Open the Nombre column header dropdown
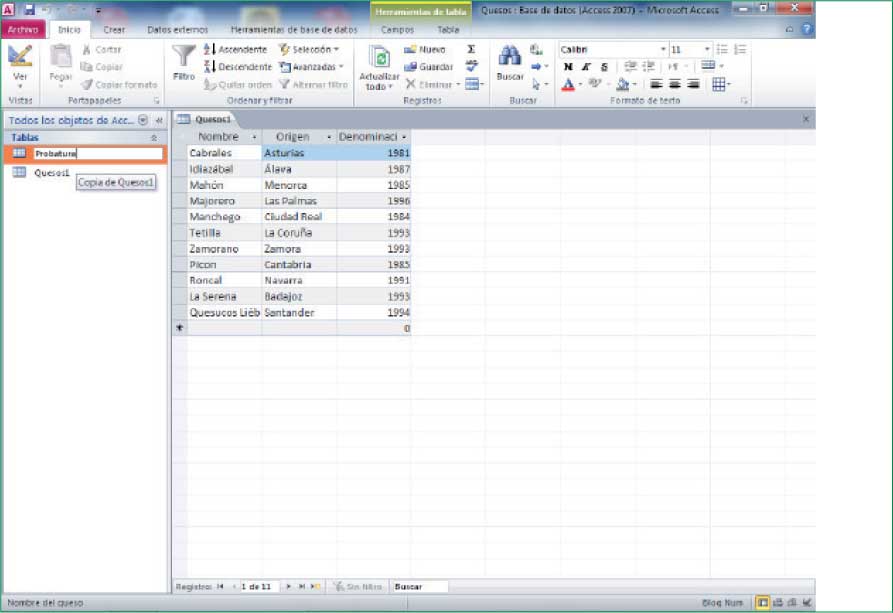 254,137
